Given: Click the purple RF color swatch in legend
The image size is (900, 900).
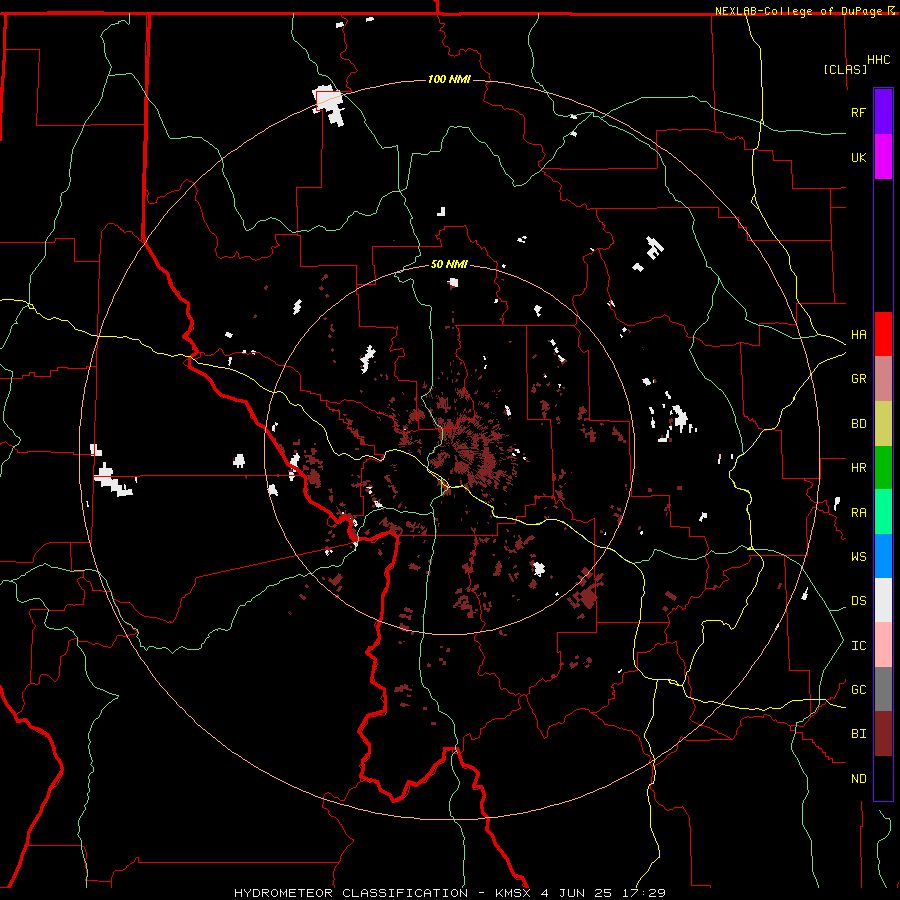Looking at the screenshot, I should tap(883, 112).
